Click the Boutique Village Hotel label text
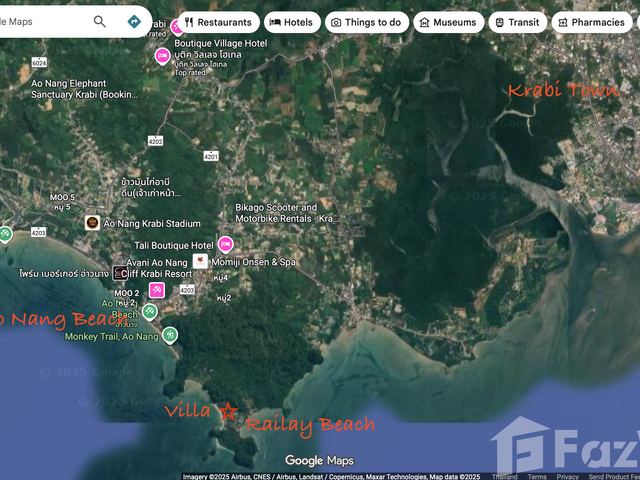Viewport: 640px width, 480px height. (x=221, y=49)
